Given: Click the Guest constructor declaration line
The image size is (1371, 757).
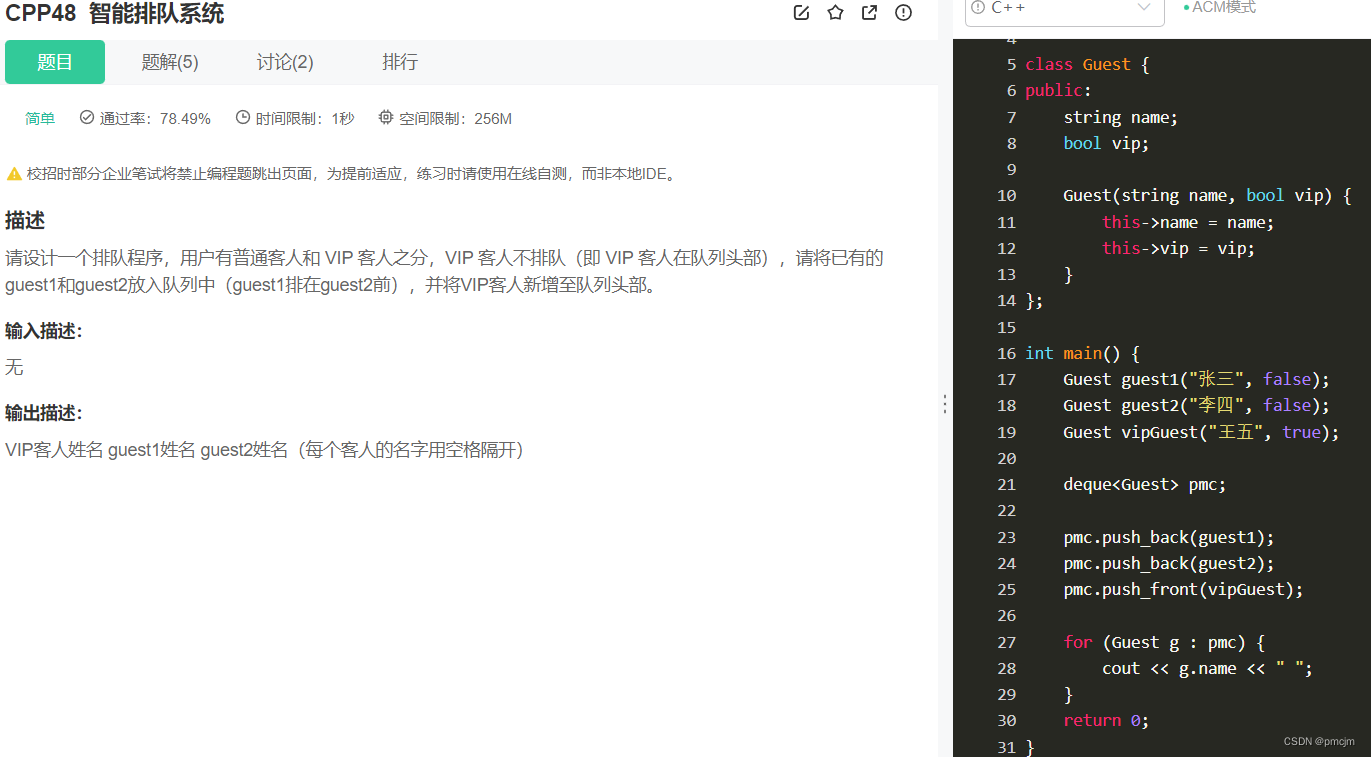Looking at the screenshot, I should pyautogui.click(x=1207, y=196).
